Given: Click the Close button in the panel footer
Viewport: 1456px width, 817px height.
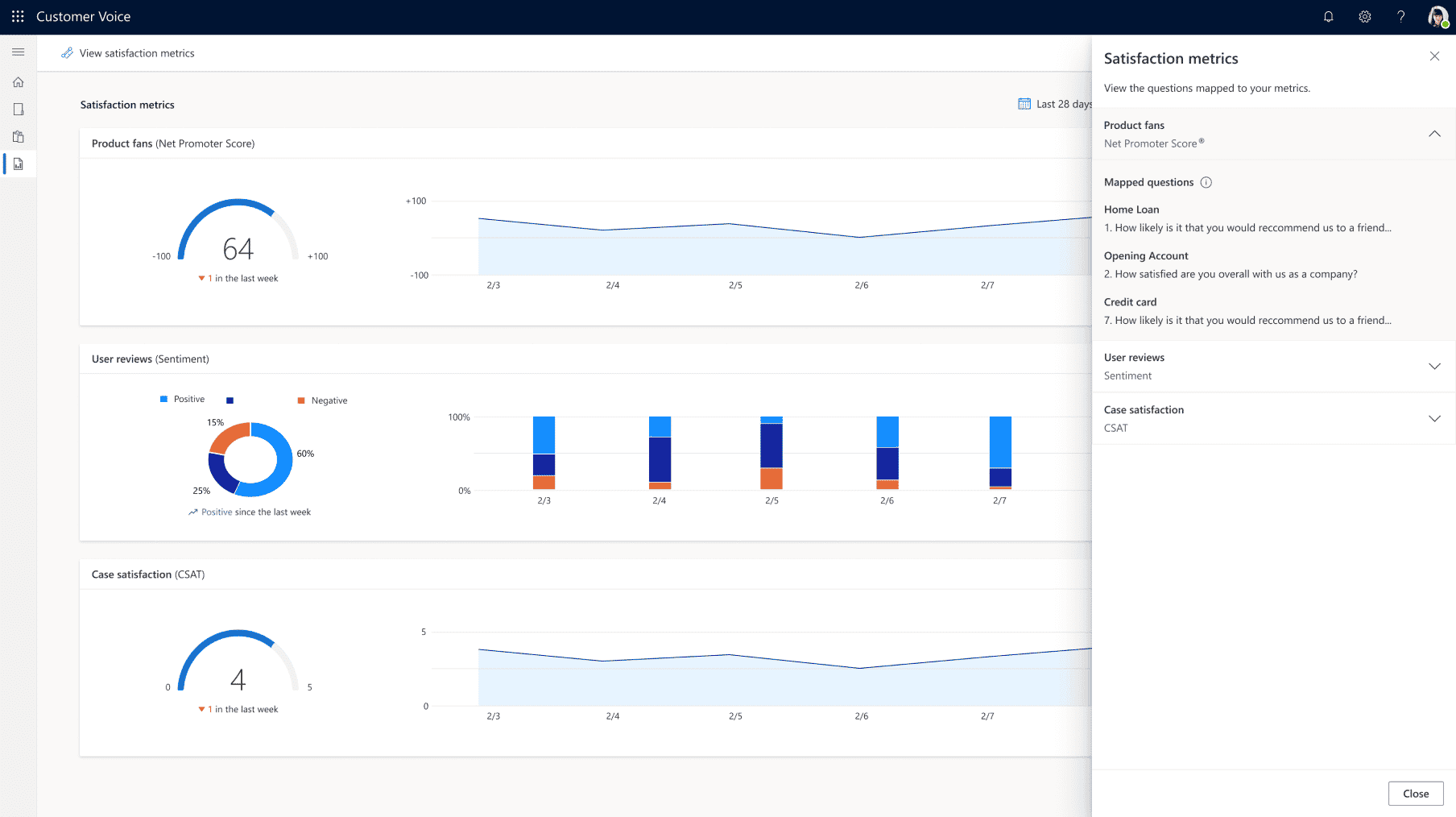Looking at the screenshot, I should click(1415, 793).
